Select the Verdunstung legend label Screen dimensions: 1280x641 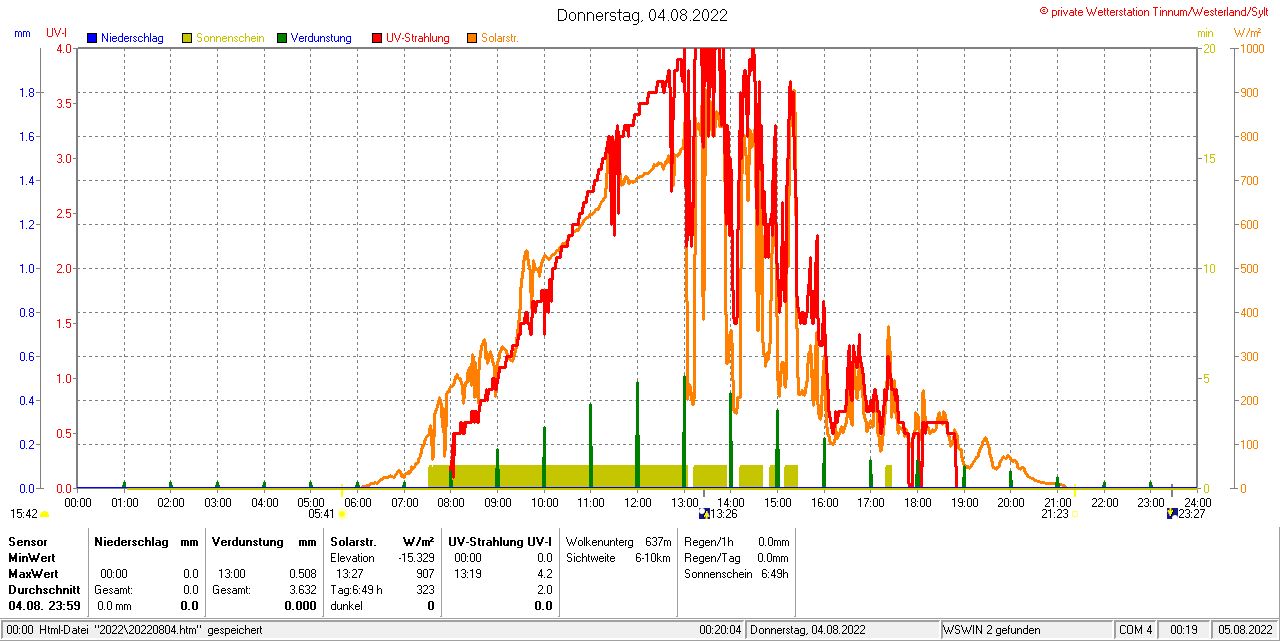pos(321,38)
